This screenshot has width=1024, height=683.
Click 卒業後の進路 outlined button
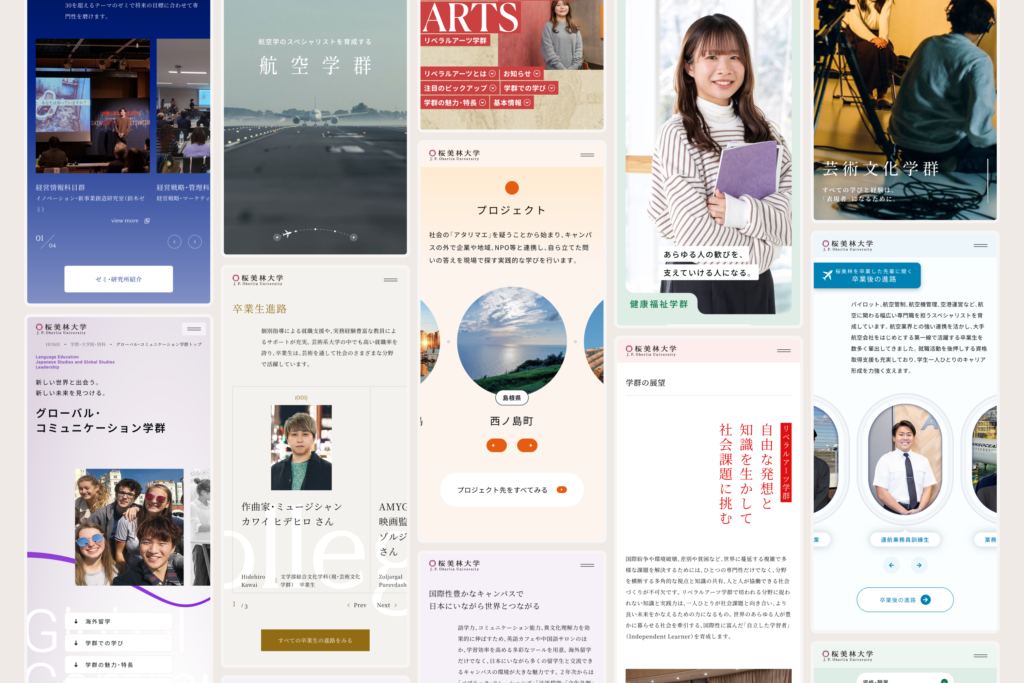click(x=904, y=599)
